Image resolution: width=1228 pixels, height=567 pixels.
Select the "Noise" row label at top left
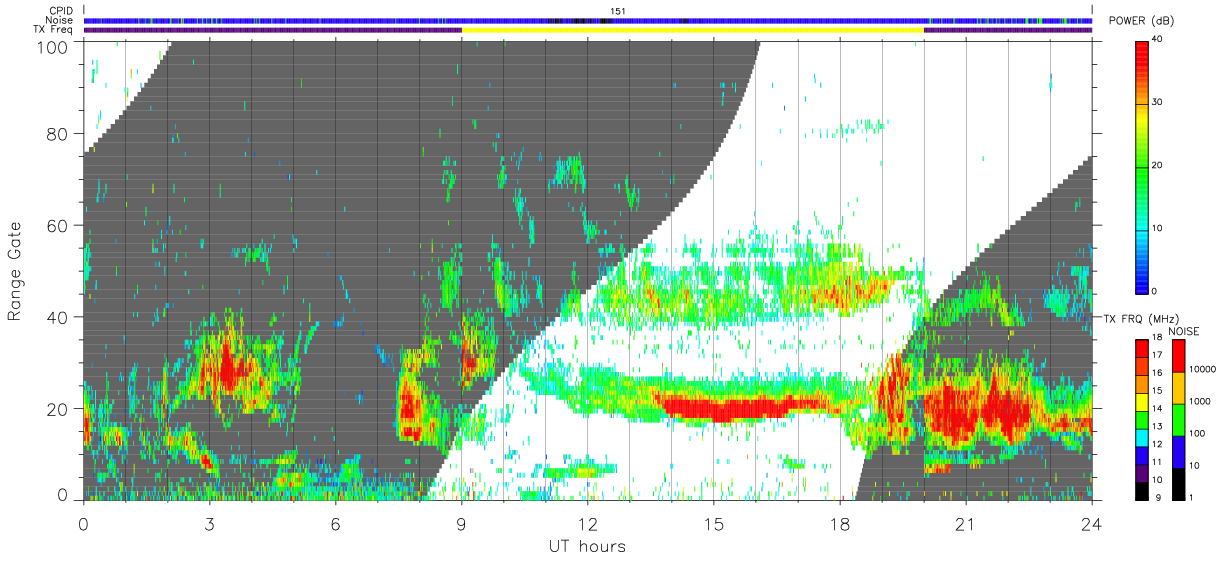tap(60, 20)
